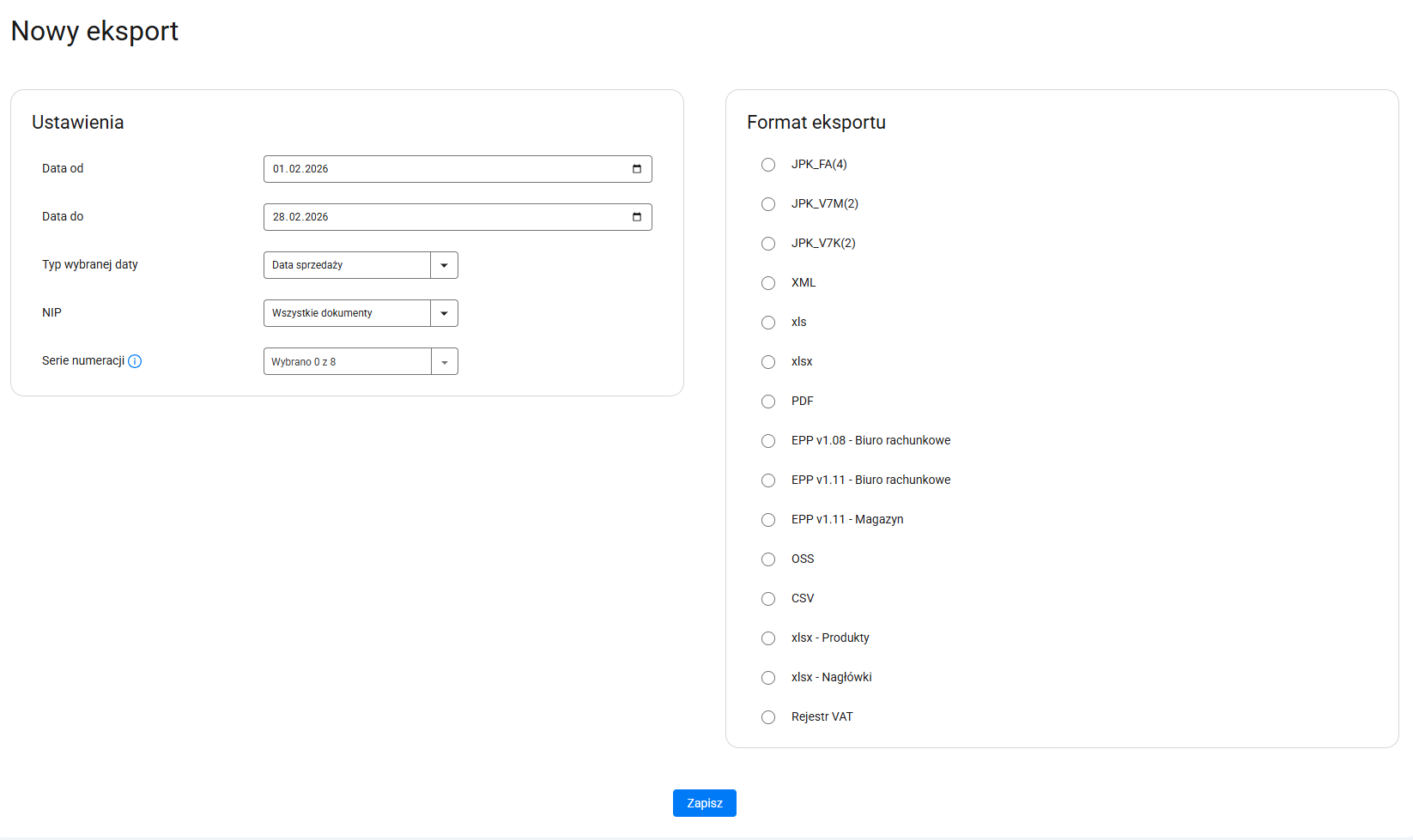The image size is (1413, 840).
Task: Choose the JPK_V7M(2) radio option
Action: click(768, 204)
